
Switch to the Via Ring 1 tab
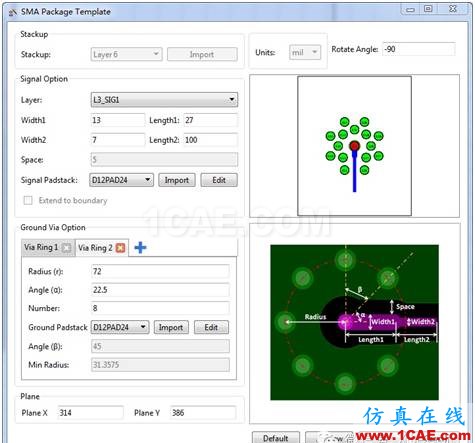(x=41, y=248)
